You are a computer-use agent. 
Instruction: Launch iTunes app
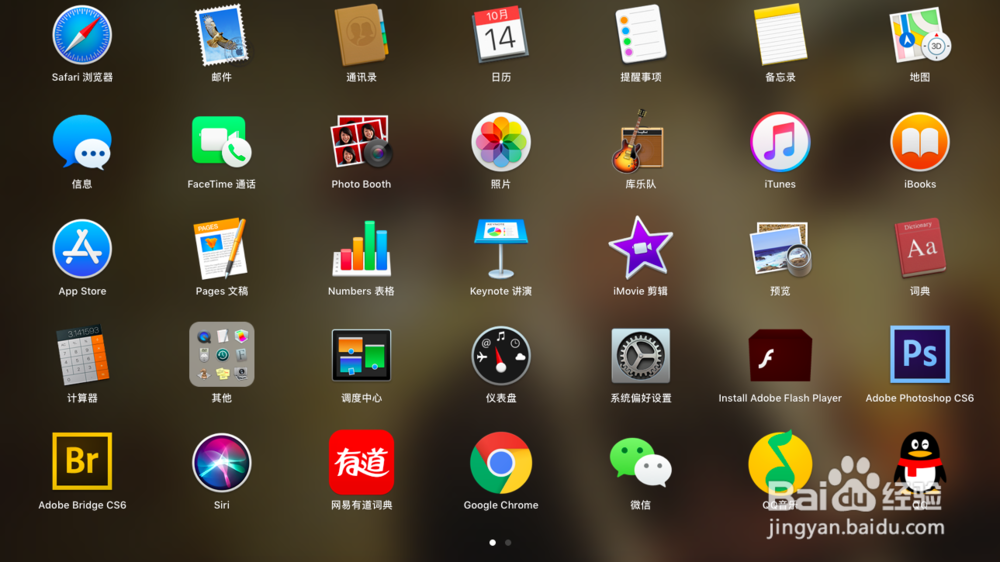(780, 142)
